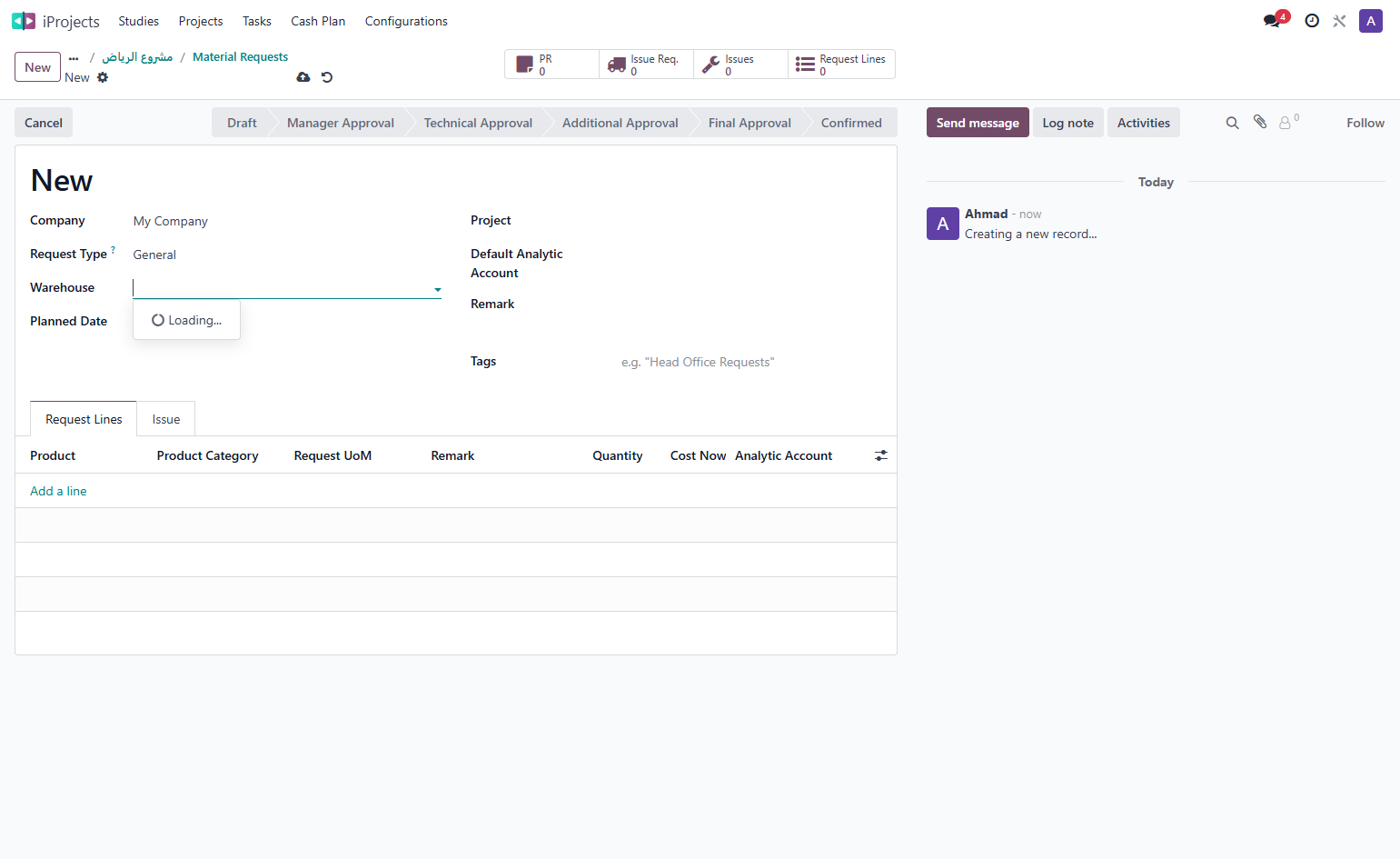The width and height of the screenshot is (1400, 859).
Task: Go to Material Requests breadcrumb
Action: pyautogui.click(x=240, y=56)
